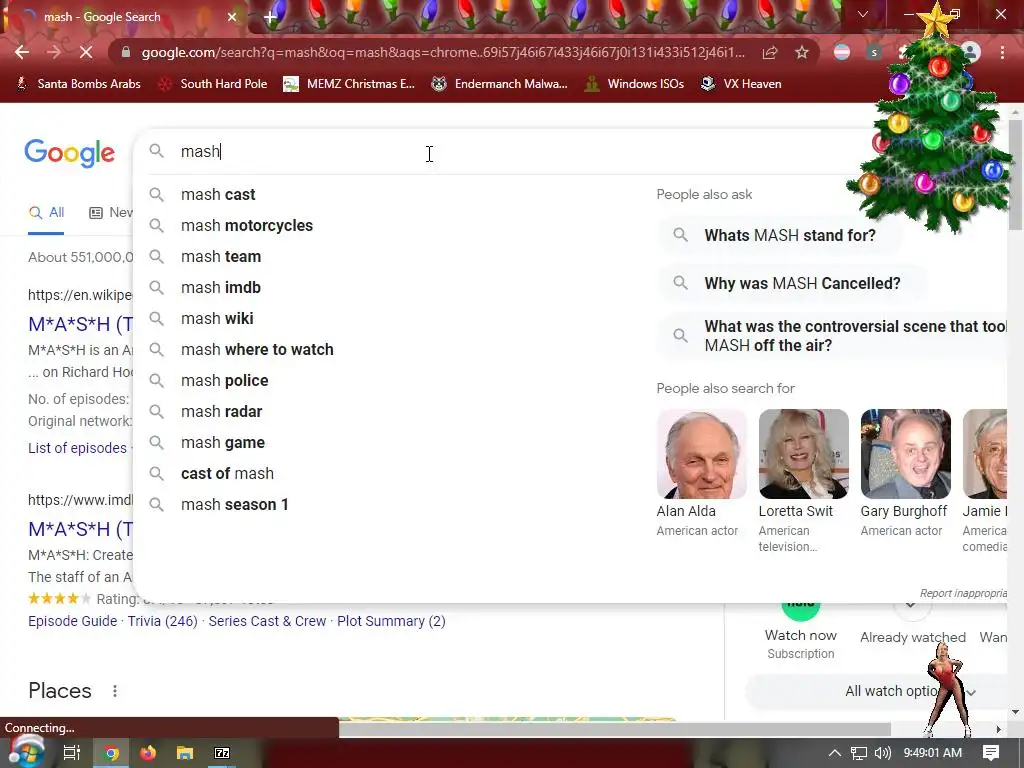Open the network icon in system tray
The width and height of the screenshot is (1024, 768).
tap(859, 753)
